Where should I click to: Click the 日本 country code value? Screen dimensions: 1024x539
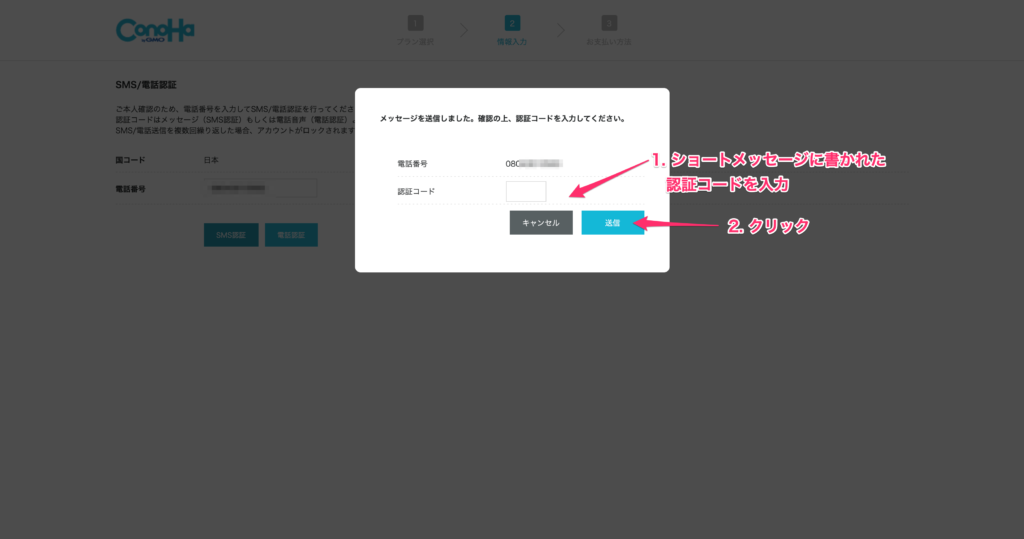[x=211, y=160]
